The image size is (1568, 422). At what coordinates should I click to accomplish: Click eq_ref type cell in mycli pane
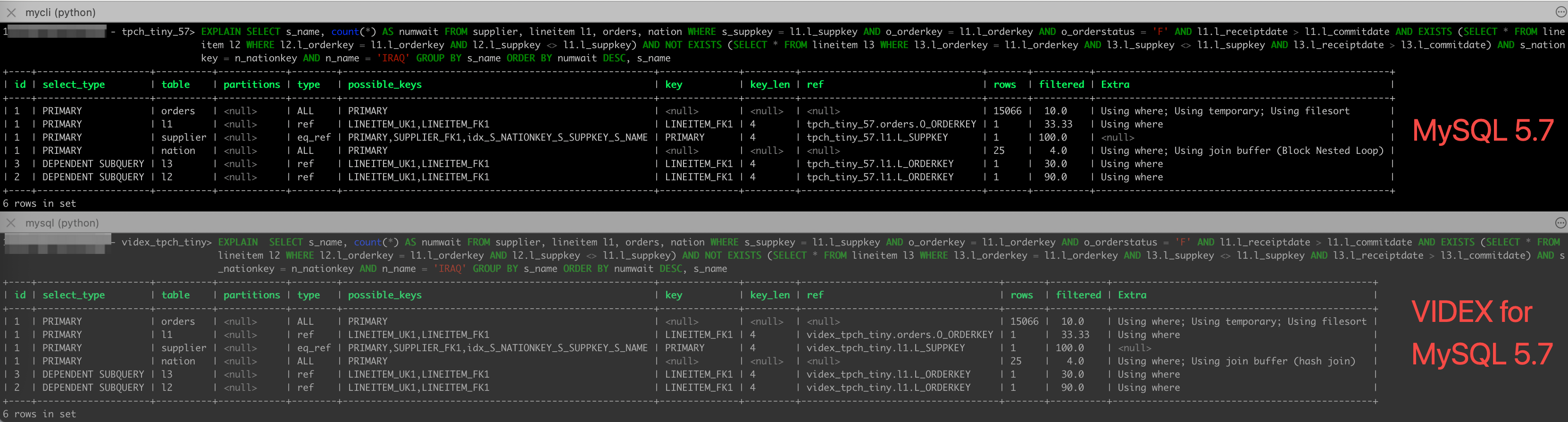coord(314,138)
